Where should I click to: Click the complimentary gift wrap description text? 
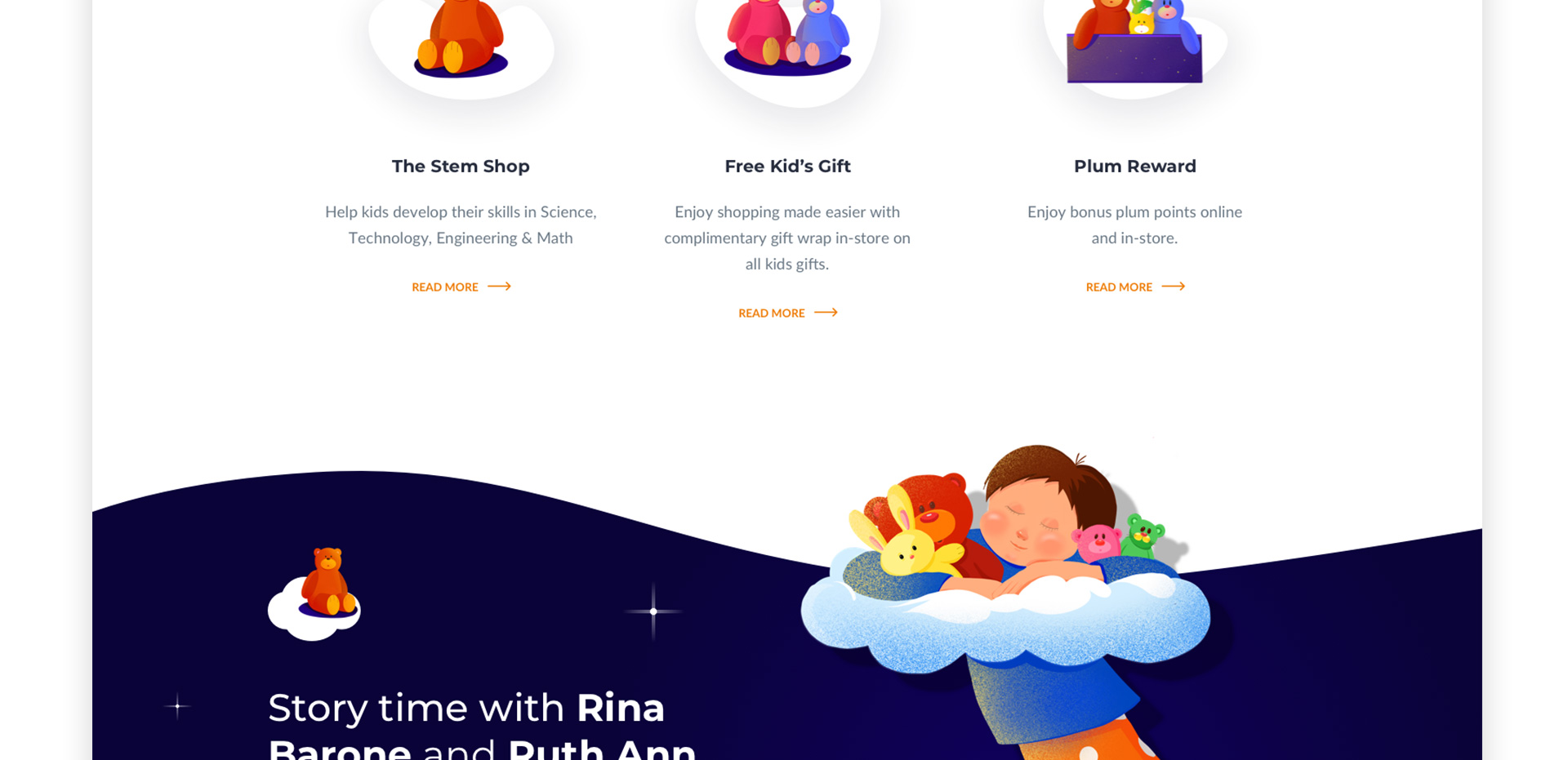point(787,238)
